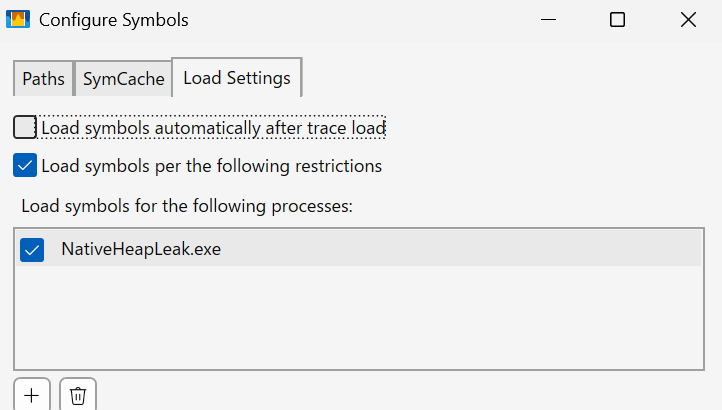
Task: Click the Configure Symbols window app icon
Action: pyautogui.click(x=18, y=19)
